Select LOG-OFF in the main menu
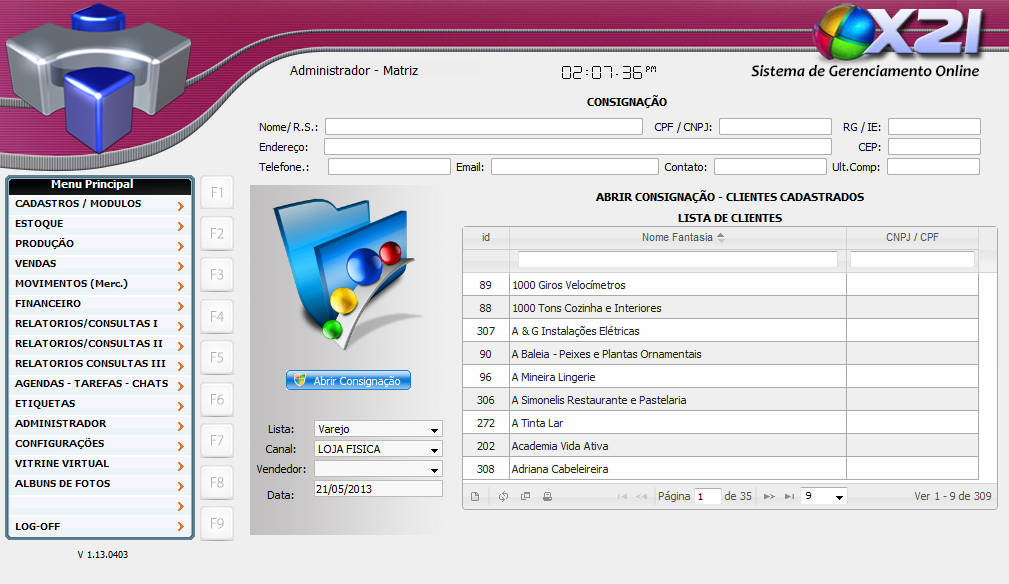1009x584 pixels. pyautogui.click(x=99, y=526)
